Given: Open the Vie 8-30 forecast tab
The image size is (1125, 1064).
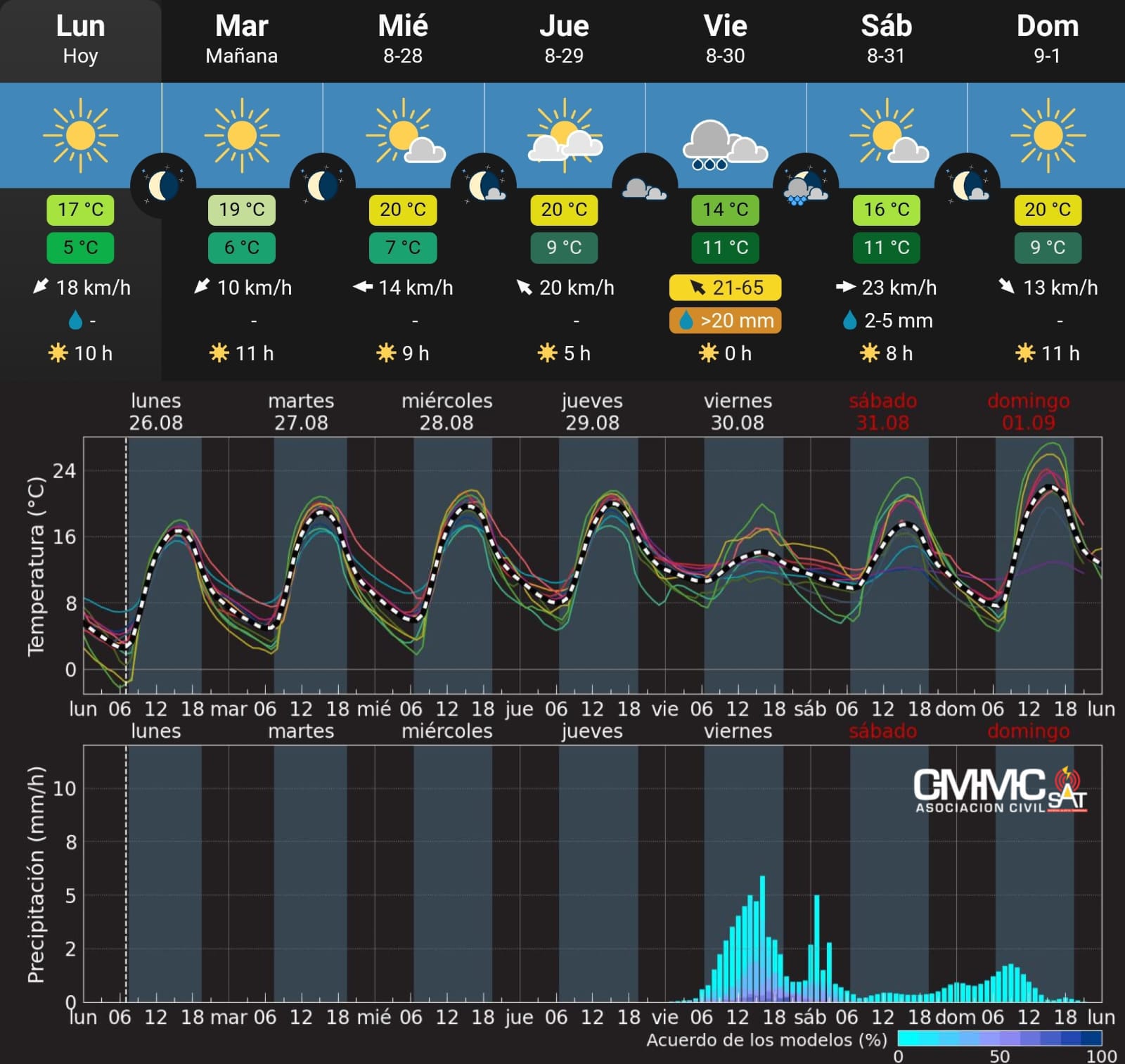Looking at the screenshot, I should [725, 40].
